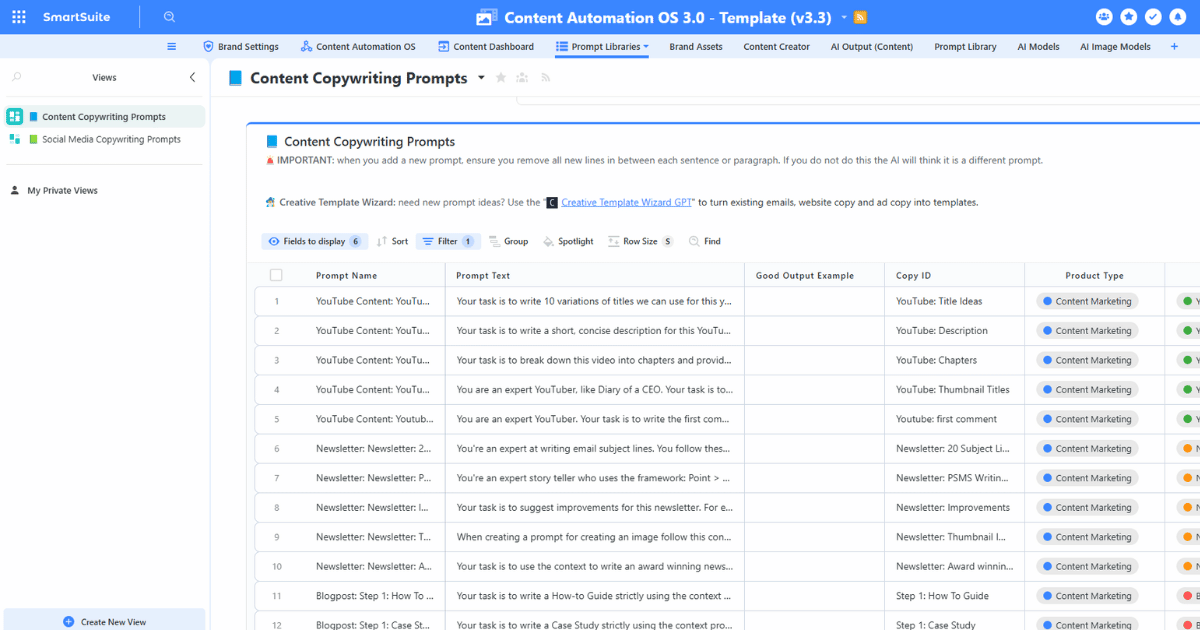
Task: Open the notifications bell
Action: [x=1178, y=17]
